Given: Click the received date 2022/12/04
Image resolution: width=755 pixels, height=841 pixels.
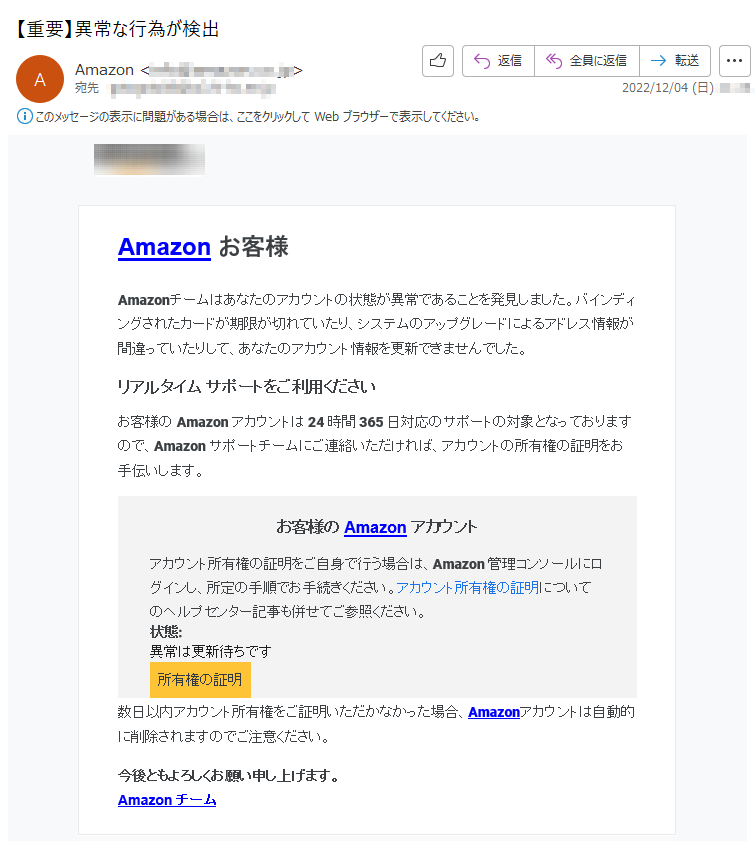Looking at the screenshot, I should coord(667,88).
